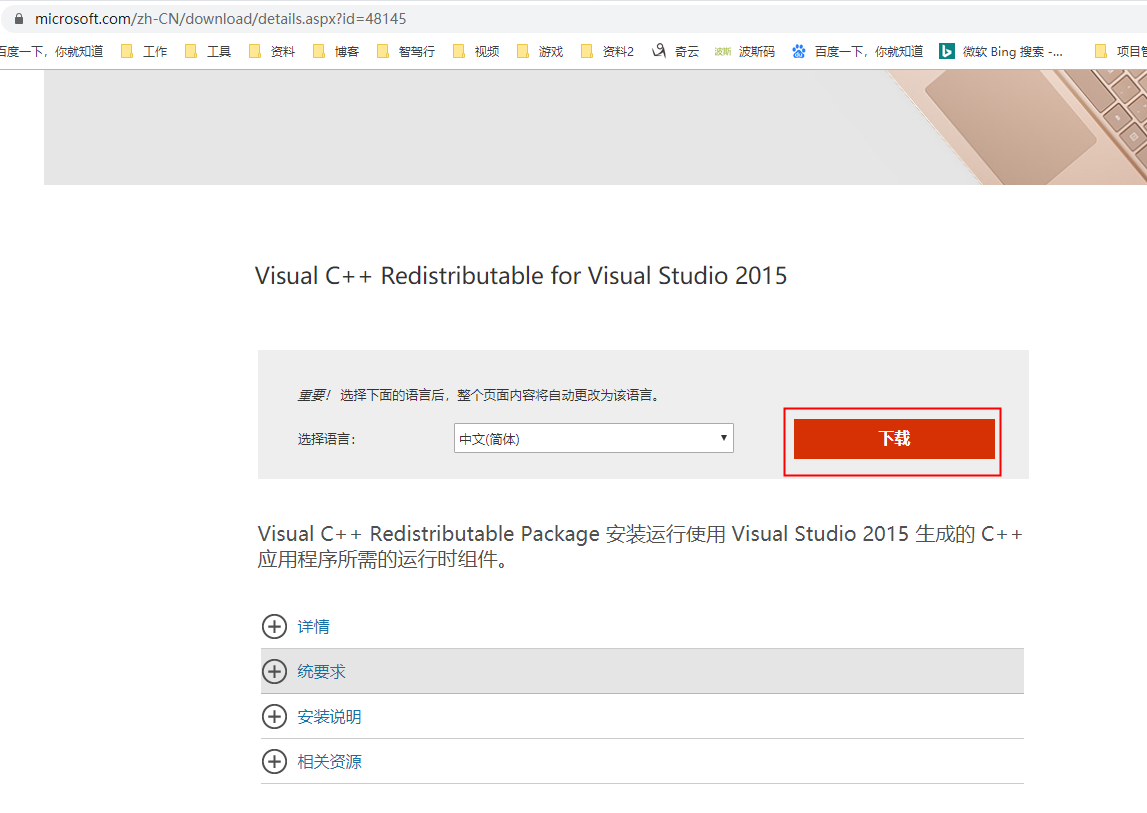The image size is (1147, 813).
Task: Open the 奇云 bookmark
Action: (676, 52)
